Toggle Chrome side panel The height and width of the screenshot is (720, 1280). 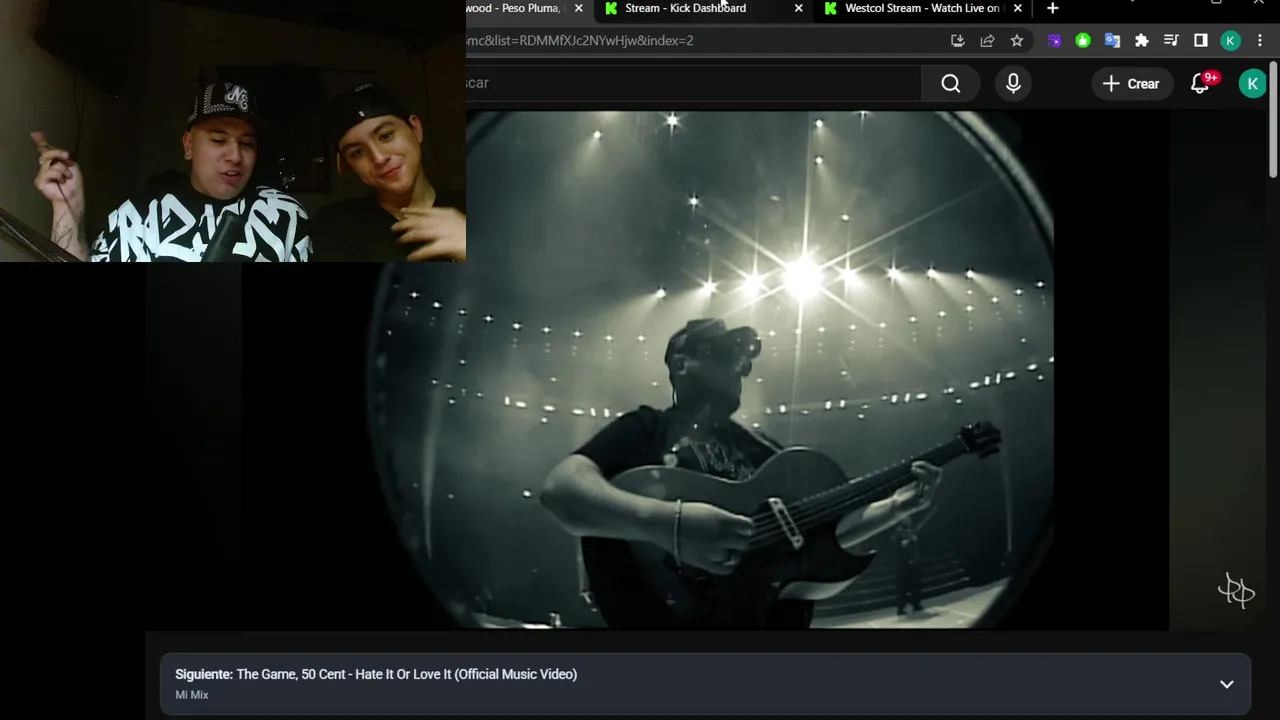(x=1201, y=40)
